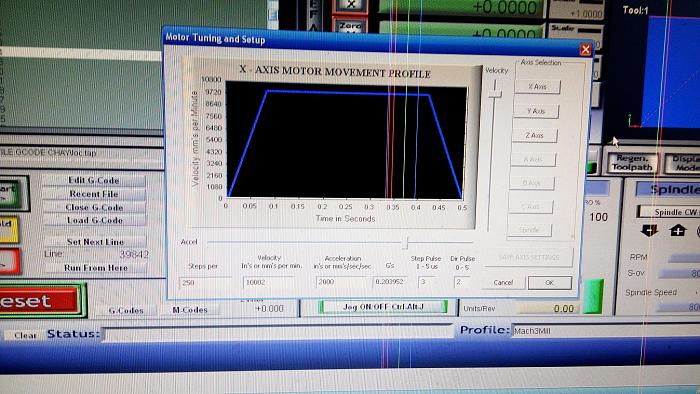This screenshot has height=394, width=700.
Task: Close the Motor Tuning and Setup window
Action: (x=585, y=49)
